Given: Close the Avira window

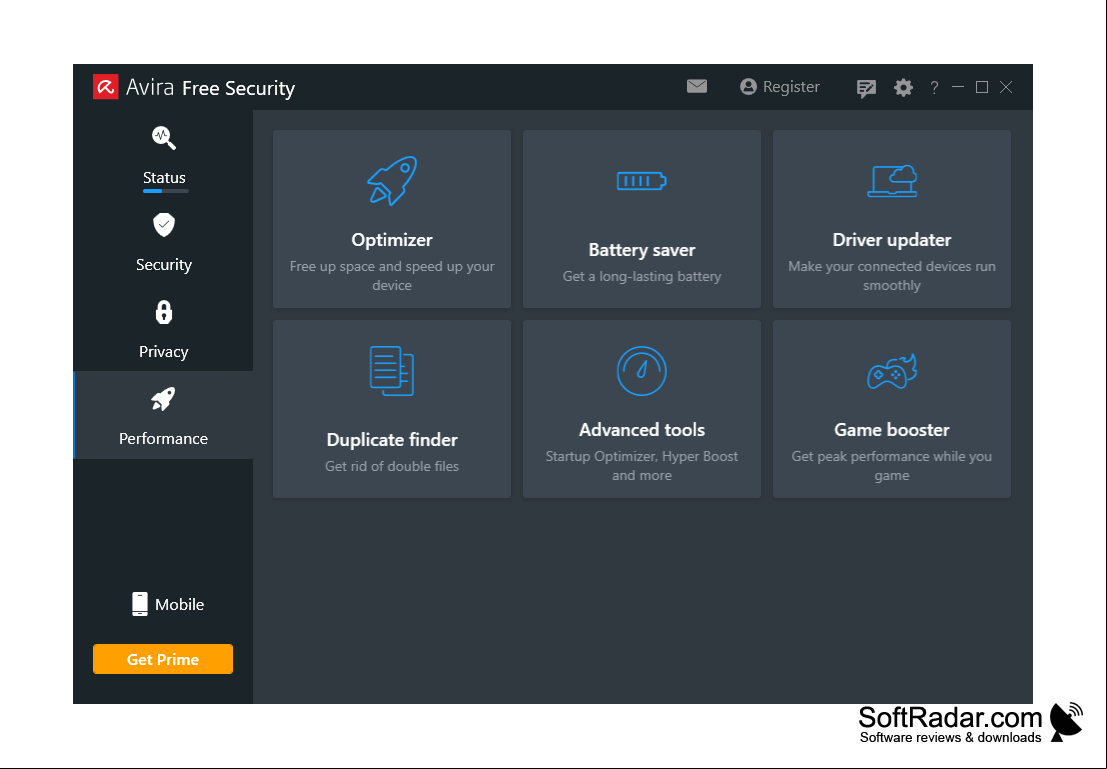Looking at the screenshot, I should [1006, 87].
